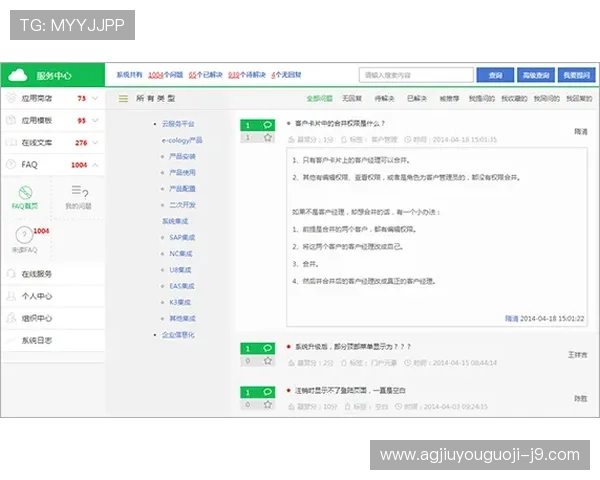This screenshot has height=480, width=600.
Task: Open the U8集成 category
Action: pyautogui.click(x=180, y=269)
